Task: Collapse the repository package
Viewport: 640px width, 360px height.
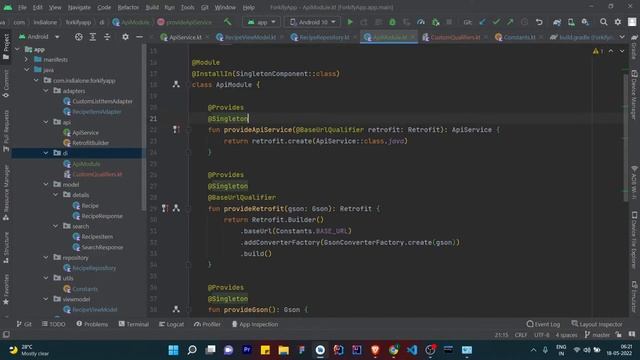Action: pyautogui.click(x=46, y=258)
